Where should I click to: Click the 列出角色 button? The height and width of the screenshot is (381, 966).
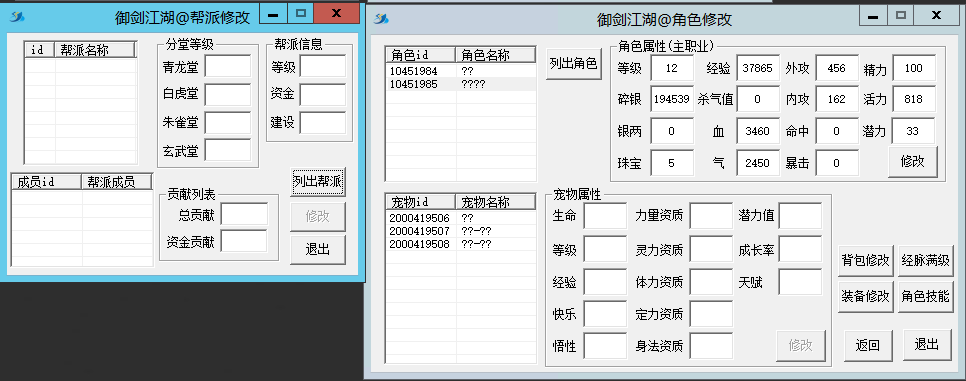click(574, 63)
